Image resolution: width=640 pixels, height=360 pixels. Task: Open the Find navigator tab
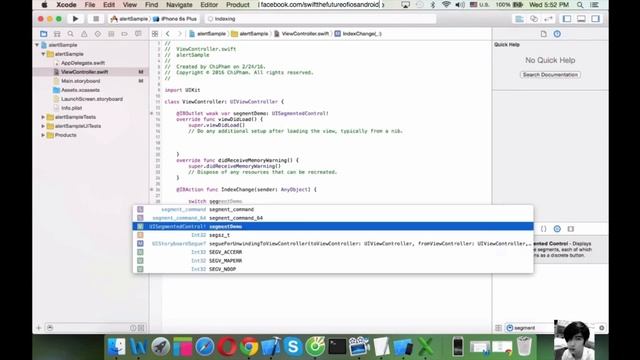71,34
